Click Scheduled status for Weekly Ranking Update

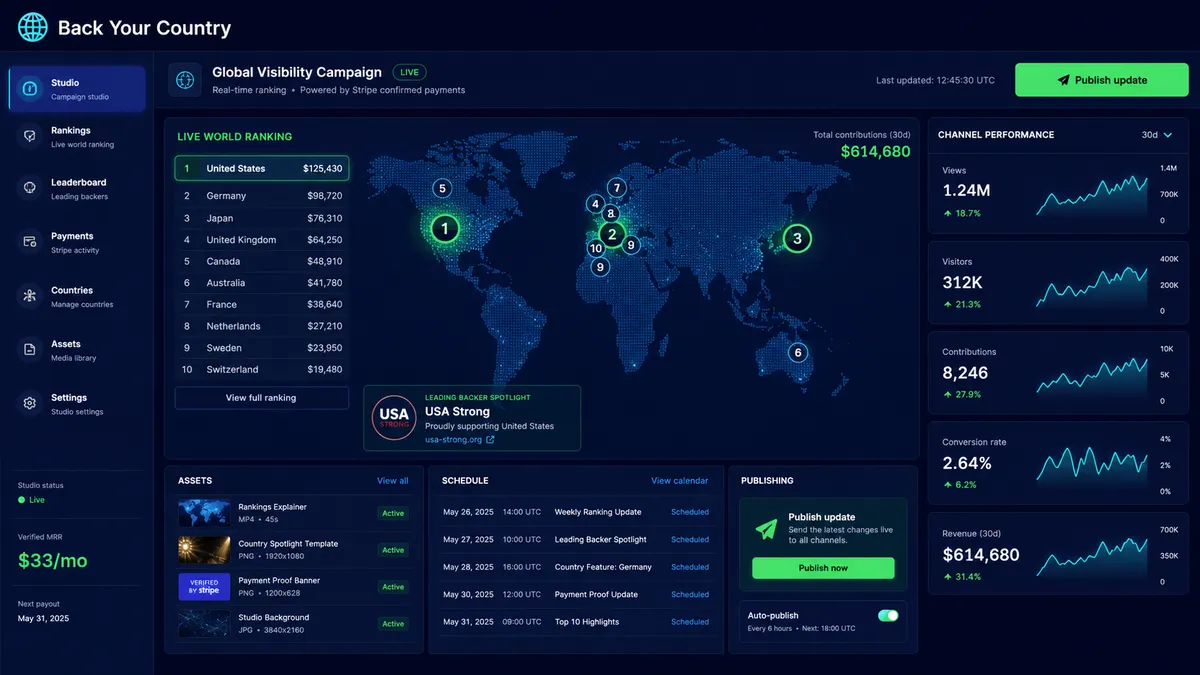pos(690,512)
